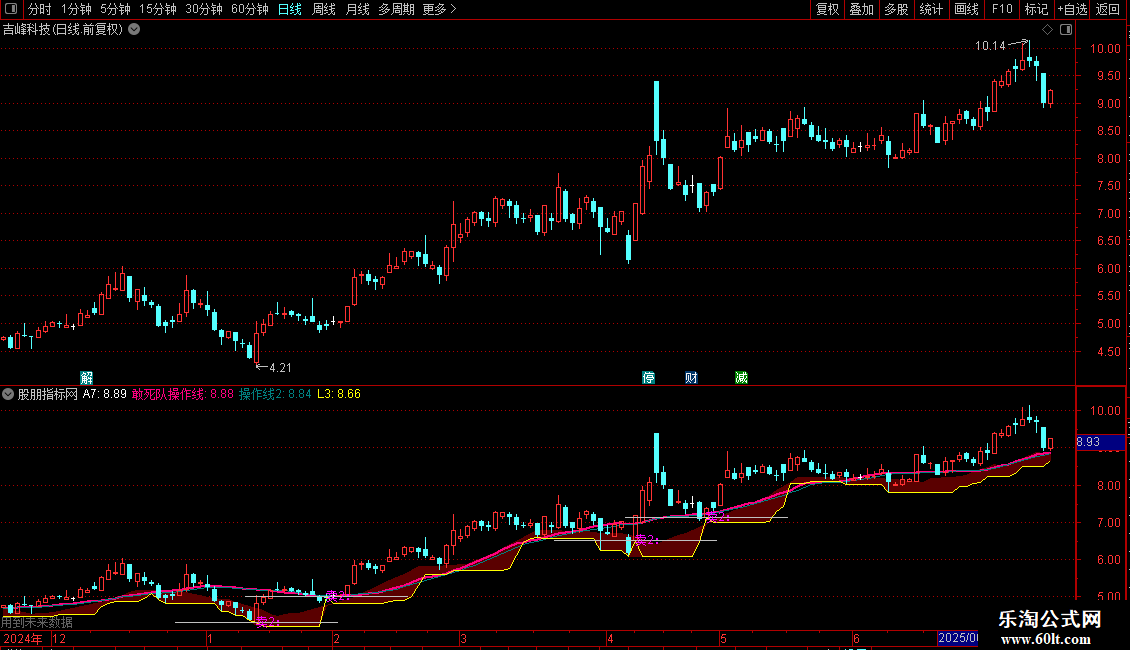Switch to 分时 intraday view
1130x650 pixels.
tap(40, 9)
